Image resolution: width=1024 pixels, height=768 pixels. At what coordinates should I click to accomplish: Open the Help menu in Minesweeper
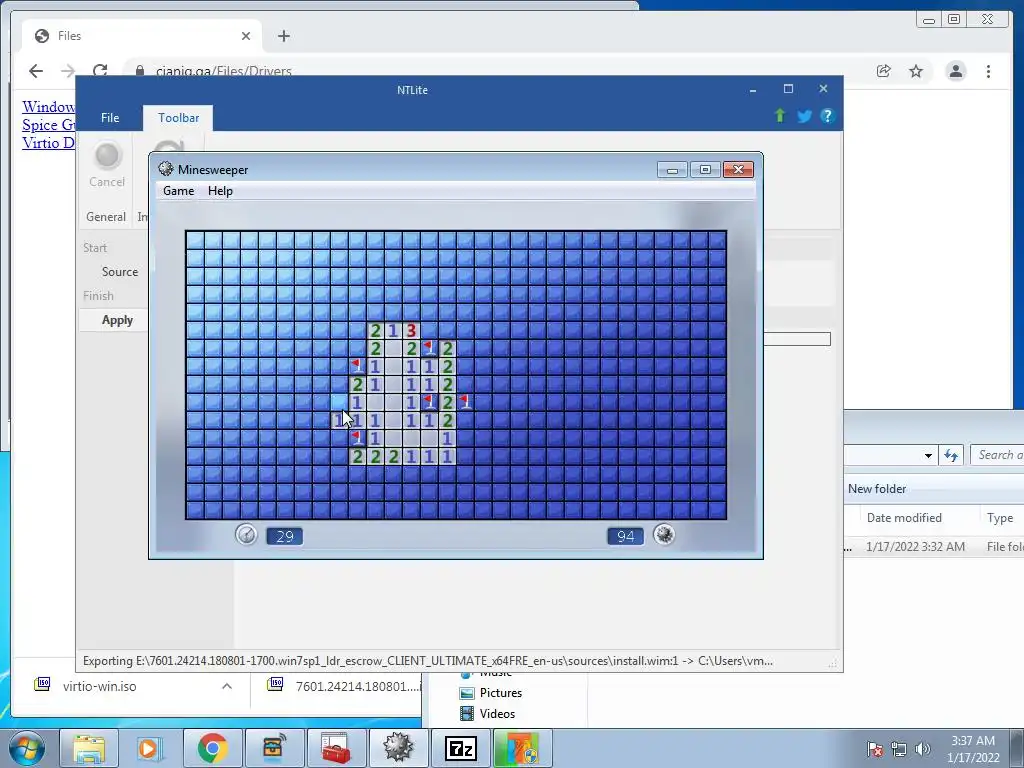coord(220,191)
